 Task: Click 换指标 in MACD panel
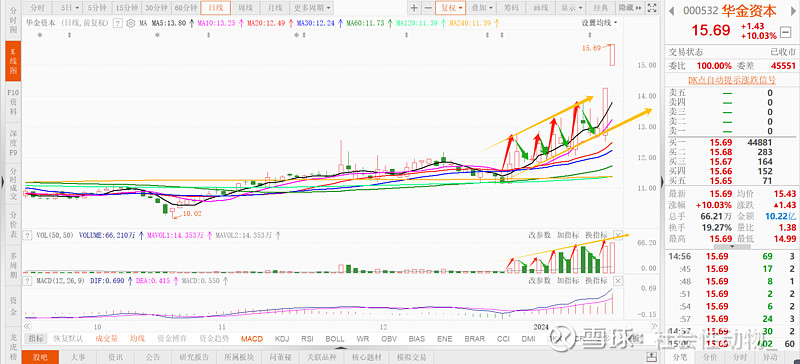point(596,281)
